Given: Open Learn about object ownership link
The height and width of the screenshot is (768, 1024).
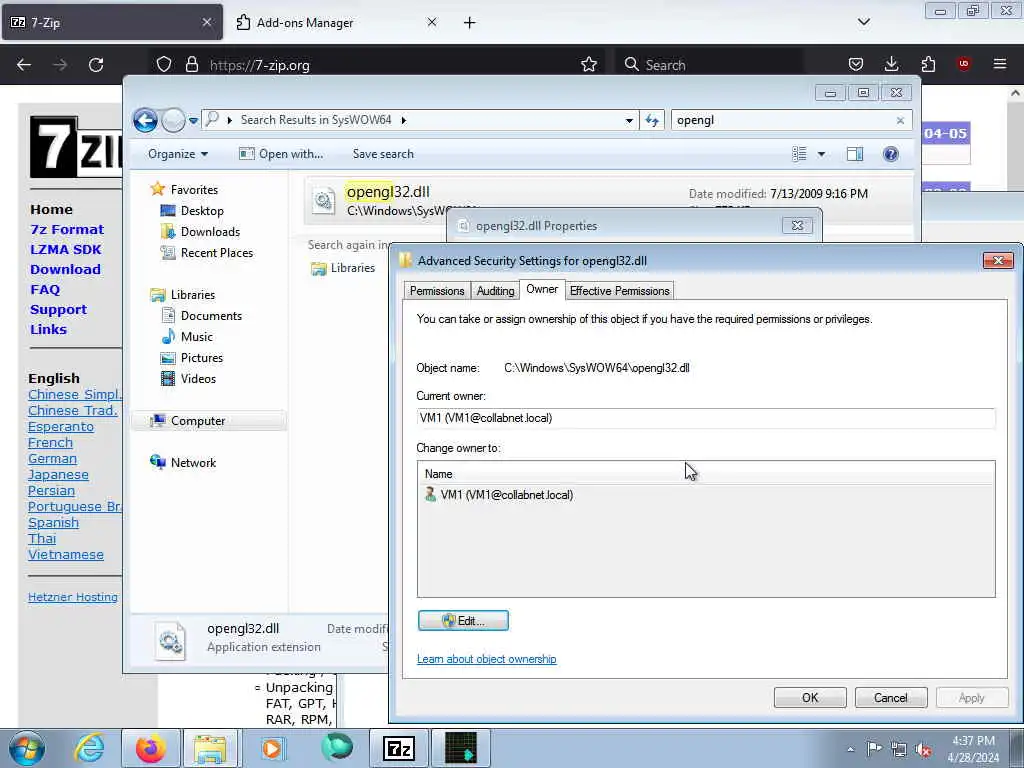Looking at the screenshot, I should [x=487, y=660].
